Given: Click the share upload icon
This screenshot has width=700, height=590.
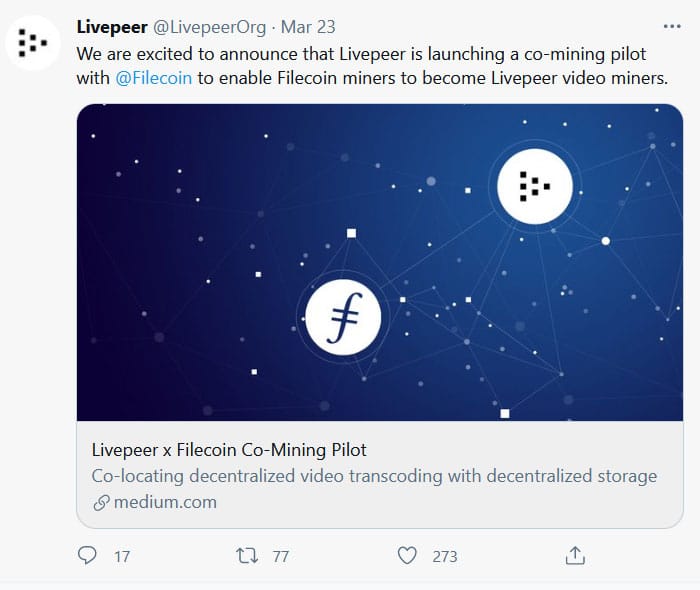Looking at the screenshot, I should click(x=575, y=554).
